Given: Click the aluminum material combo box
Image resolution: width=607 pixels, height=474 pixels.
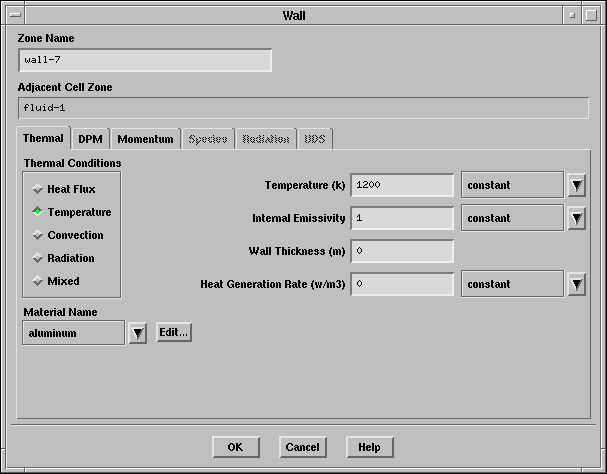Looking at the screenshot, I should click(74, 333).
